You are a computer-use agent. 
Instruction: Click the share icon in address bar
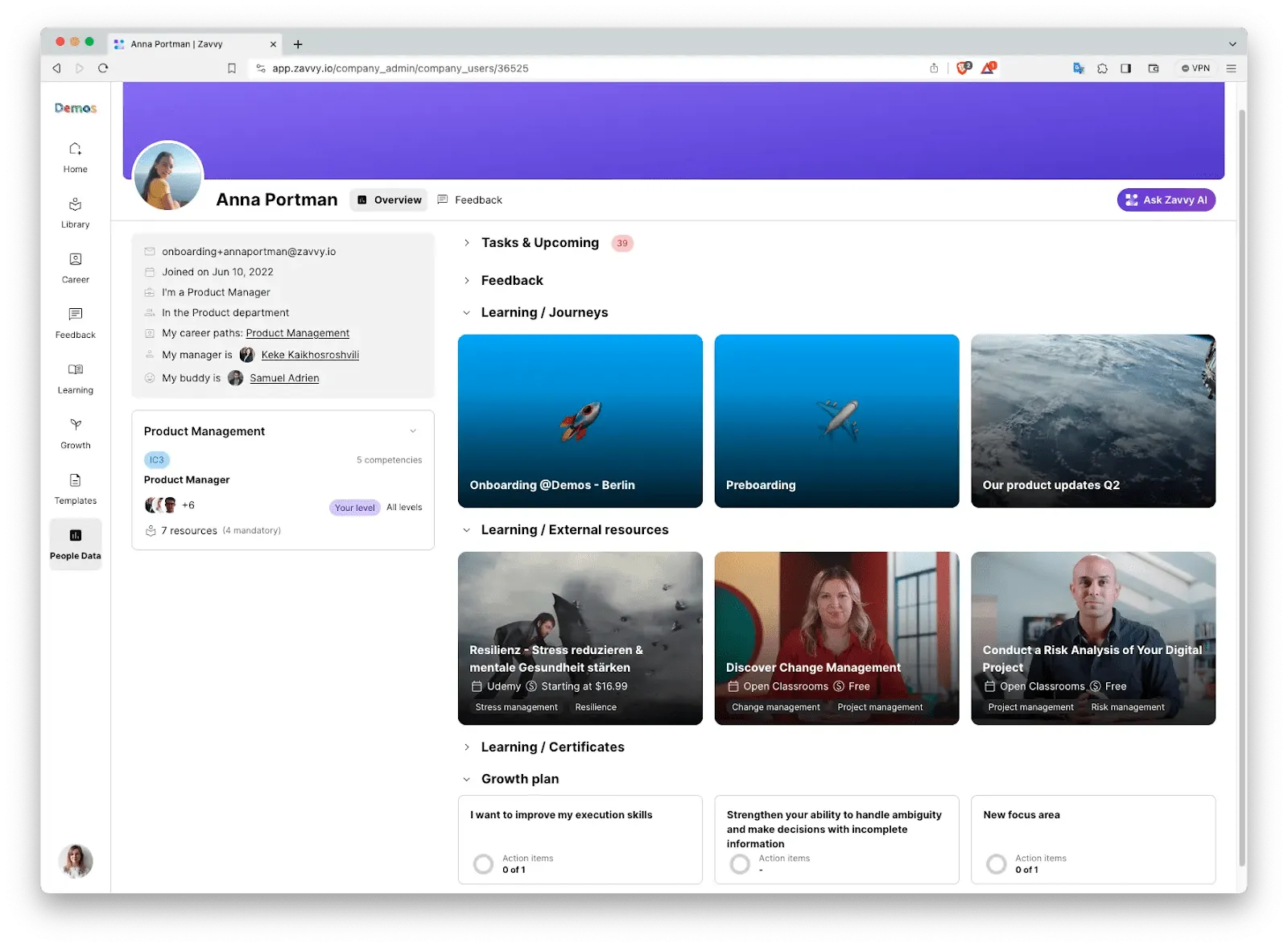pyautogui.click(x=934, y=68)
